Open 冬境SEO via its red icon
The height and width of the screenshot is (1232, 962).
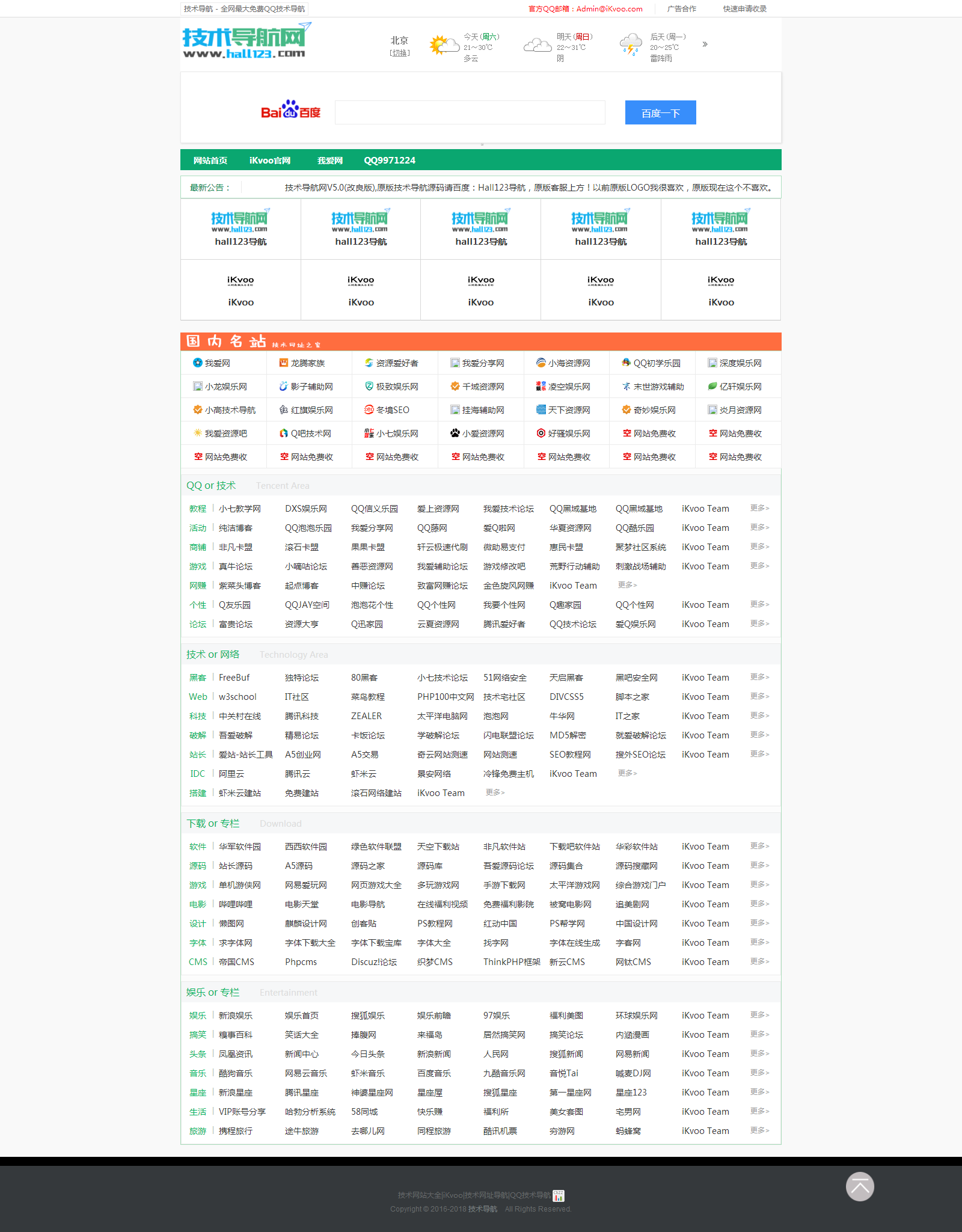(369, 409)
